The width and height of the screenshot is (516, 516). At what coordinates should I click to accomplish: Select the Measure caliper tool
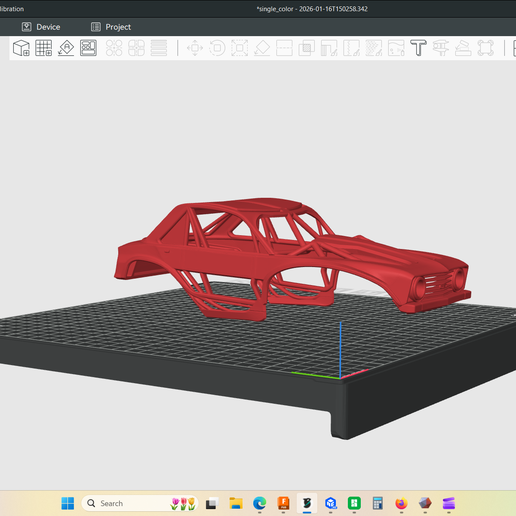pos(441,48)
